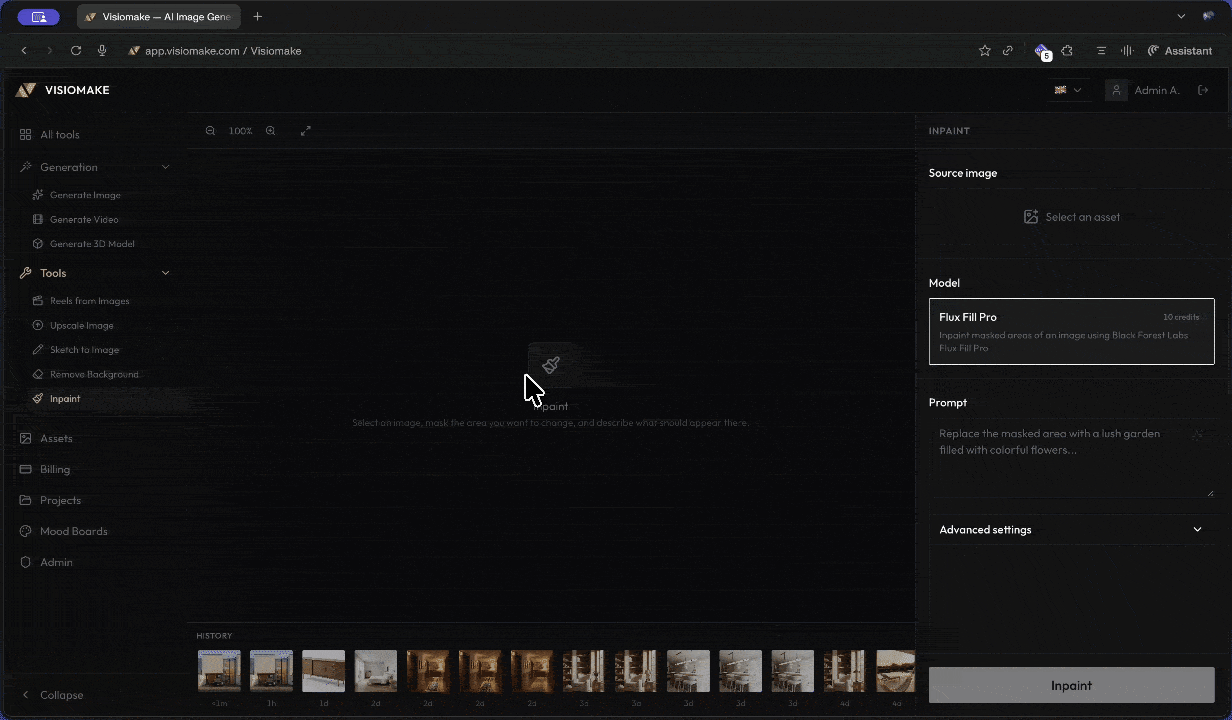This screenshot has width=1232, height=720.
Task: Click the Select an asset area
Action: (x=1071, y=216)
